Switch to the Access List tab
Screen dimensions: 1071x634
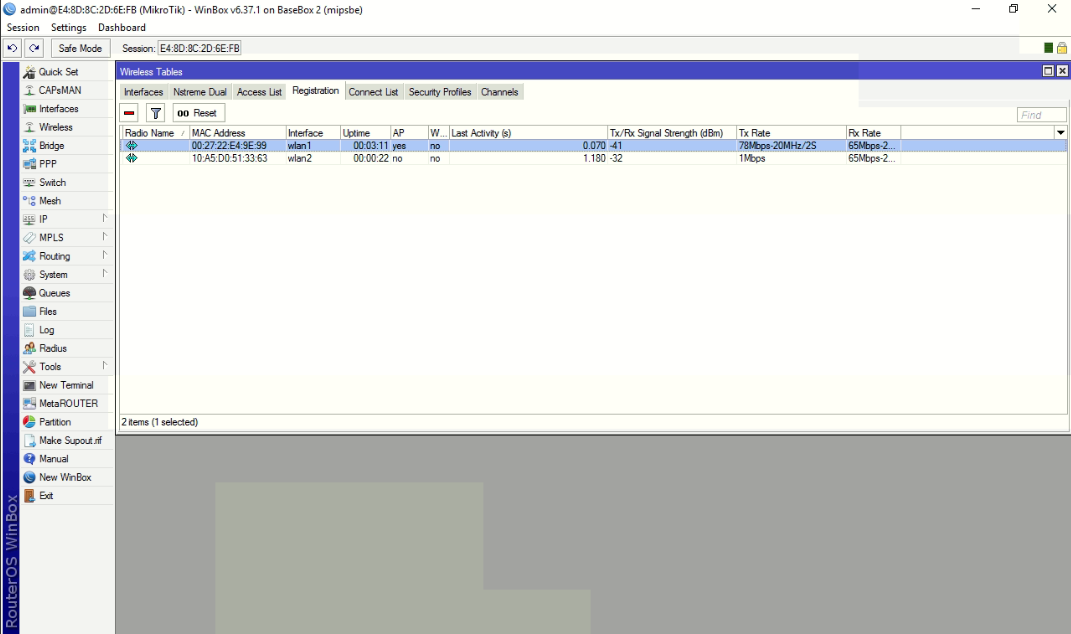(x=259, y=92)
